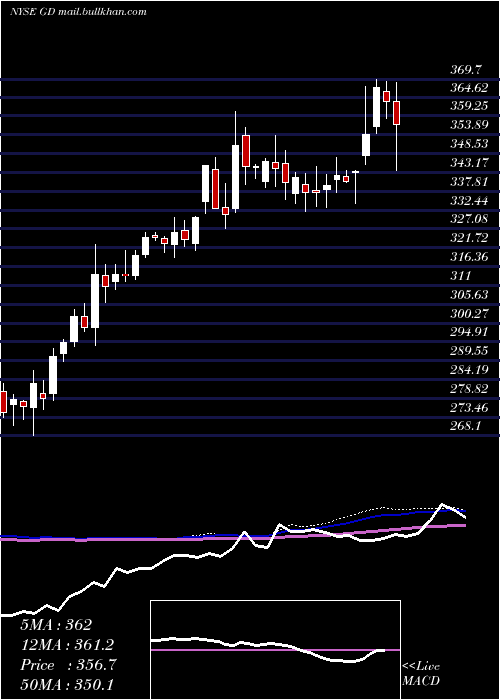Click the 316.36 price axis label
The width and height of the screenshot is (500, 700).
click(469, 257)
